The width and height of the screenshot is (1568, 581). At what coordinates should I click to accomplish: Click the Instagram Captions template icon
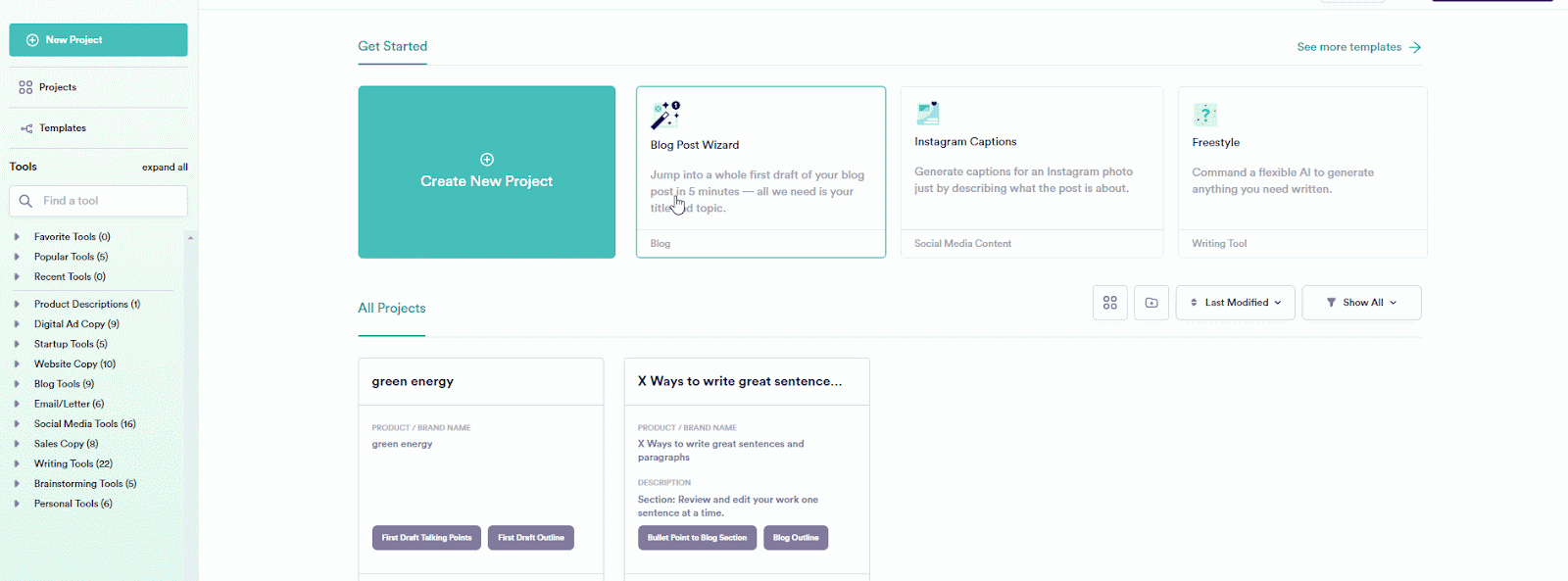click(x=927, y=113)
